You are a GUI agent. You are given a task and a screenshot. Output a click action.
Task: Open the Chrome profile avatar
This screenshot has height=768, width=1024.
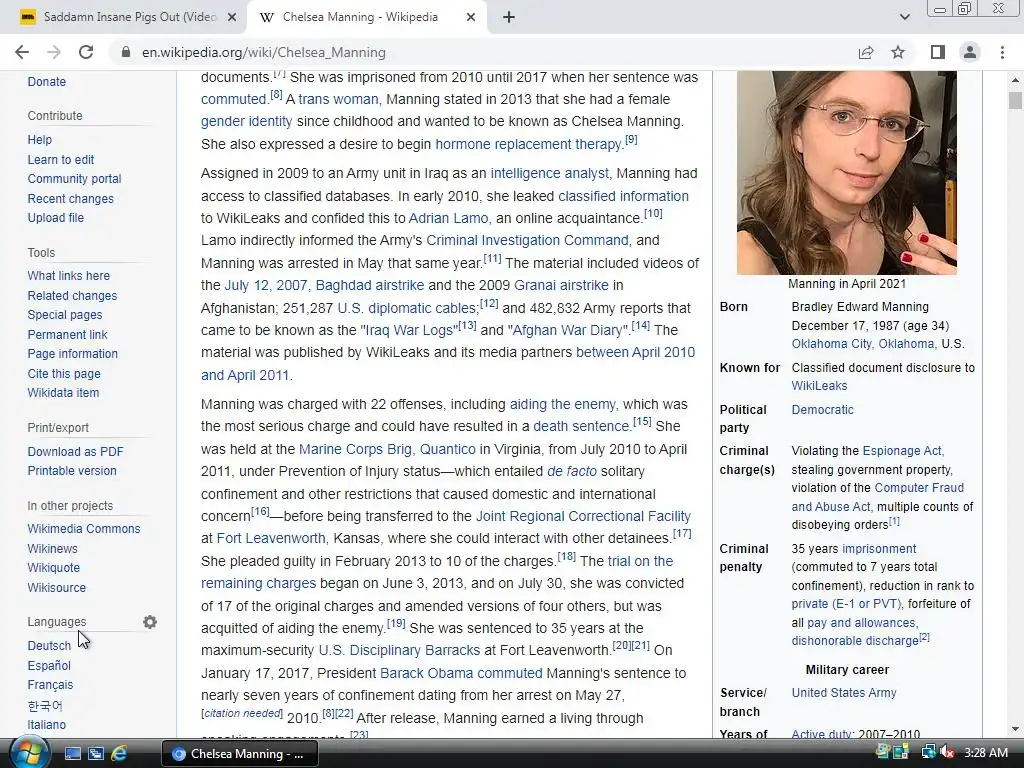(970, 52)
